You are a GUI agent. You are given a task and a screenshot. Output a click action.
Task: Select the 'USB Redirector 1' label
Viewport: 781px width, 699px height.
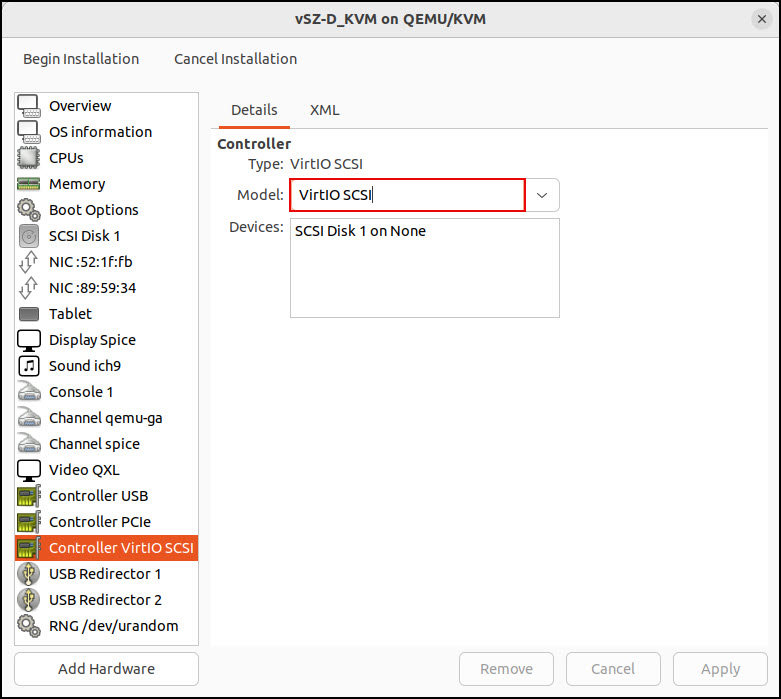coord(105,574)
